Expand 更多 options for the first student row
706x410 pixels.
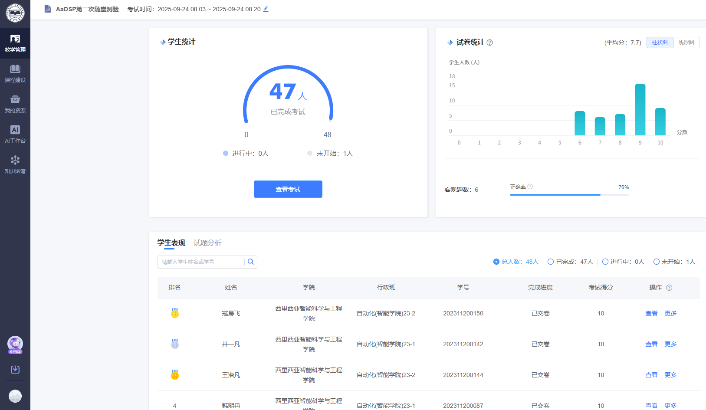(x=671, y=314)
